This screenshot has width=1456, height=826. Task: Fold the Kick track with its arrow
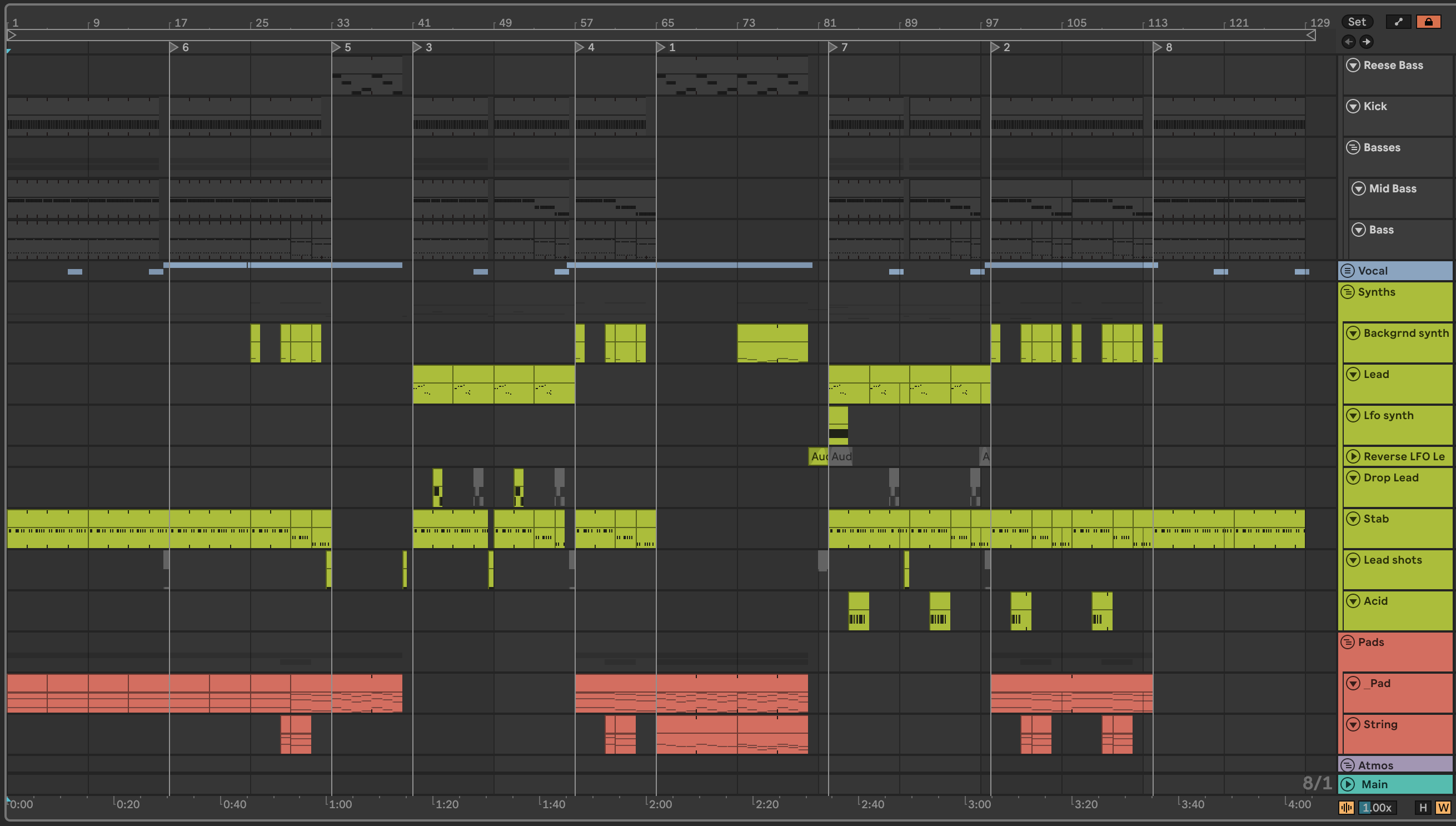(1353, 107)
